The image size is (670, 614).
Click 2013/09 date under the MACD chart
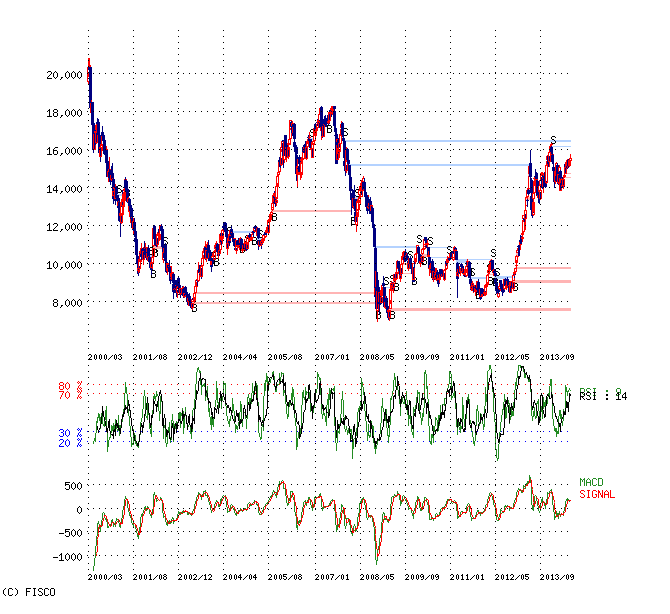tap(557, 577)
